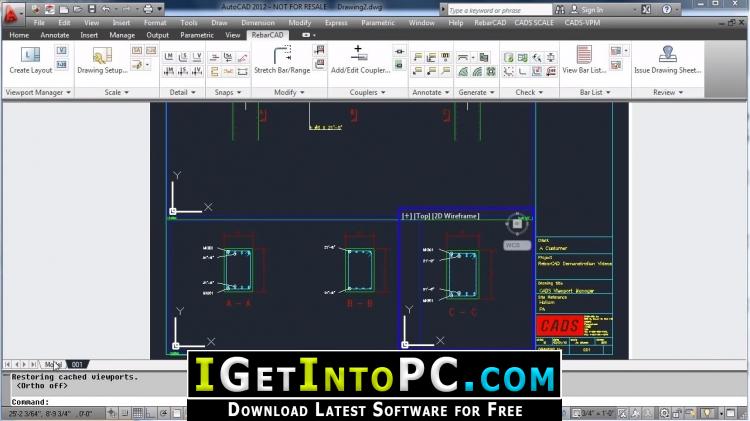Viewport: 750px width, 421px height.
Task: Switch to the Home ribbon tab
Action: [x=19, y=35]
